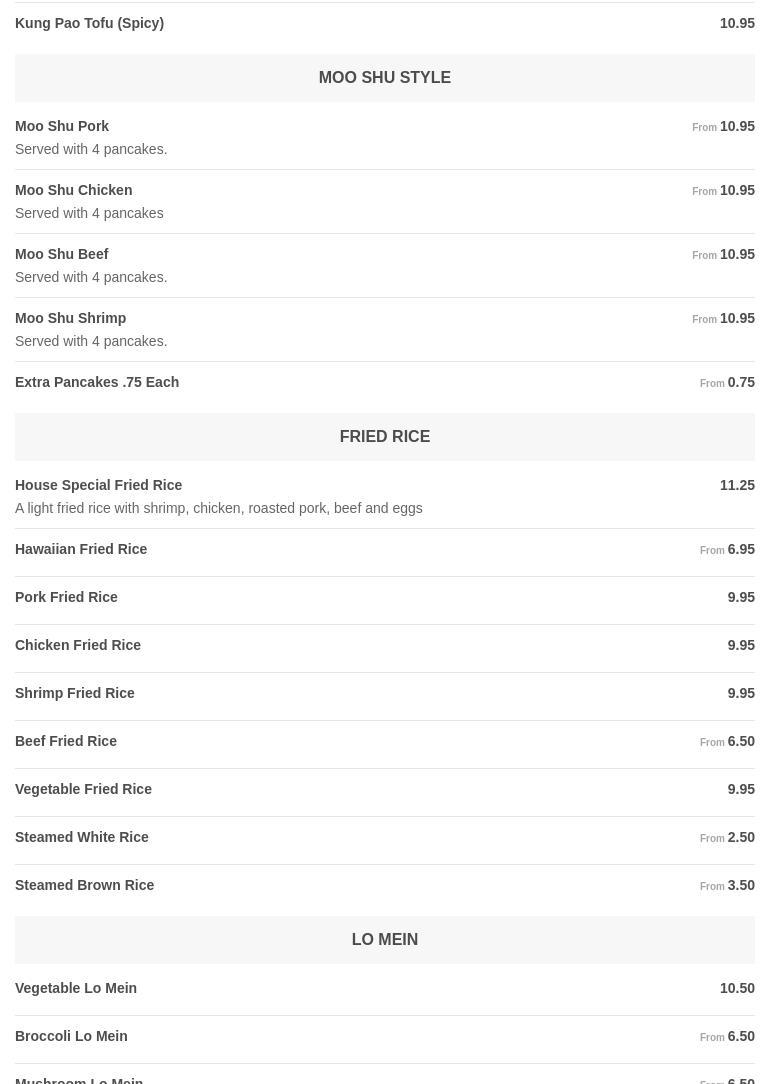
Task: Click the LO MEIN section header
Action: tap(385, 940)
